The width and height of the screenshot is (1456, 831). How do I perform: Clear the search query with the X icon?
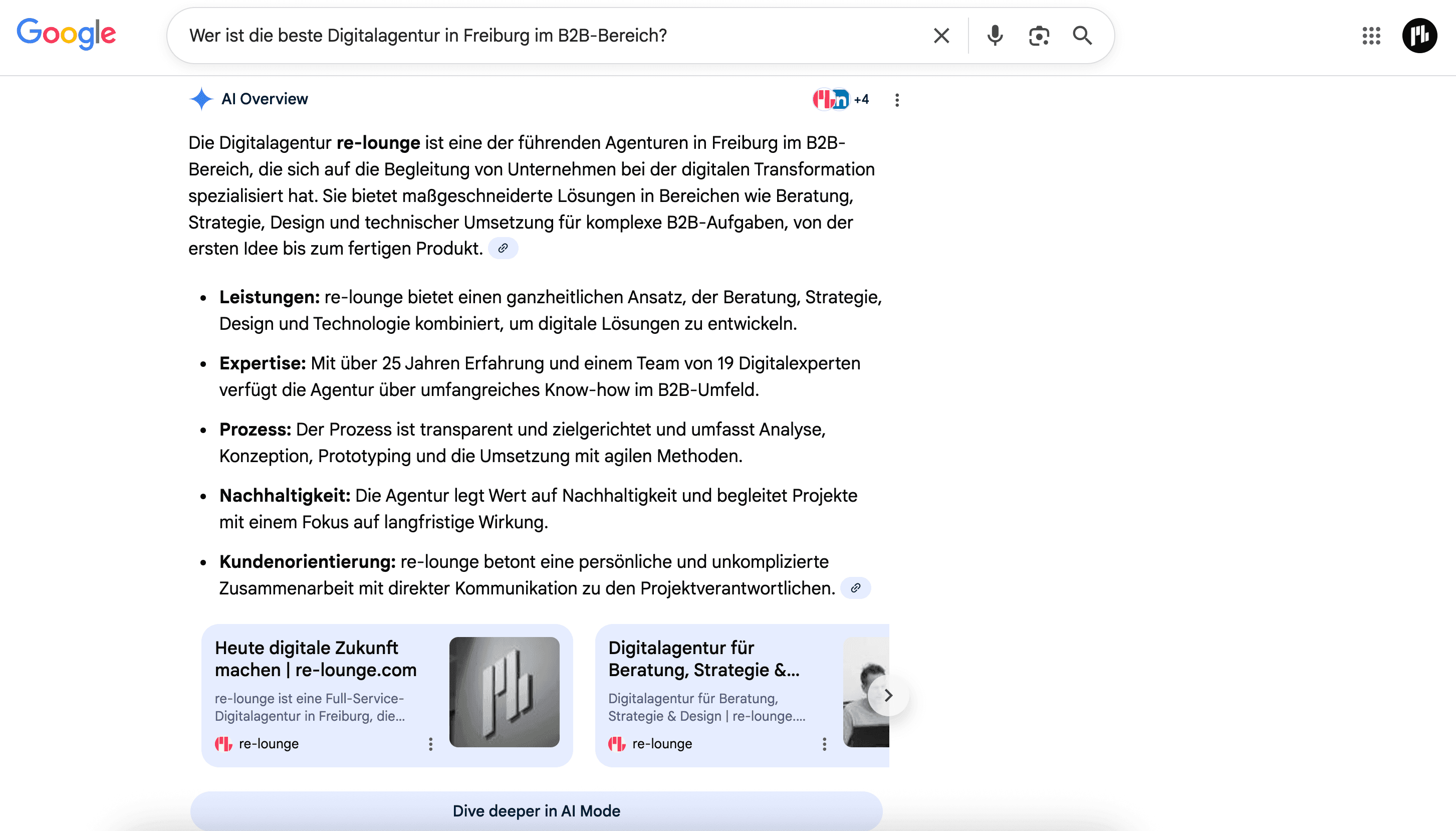(x=941, y=36)
